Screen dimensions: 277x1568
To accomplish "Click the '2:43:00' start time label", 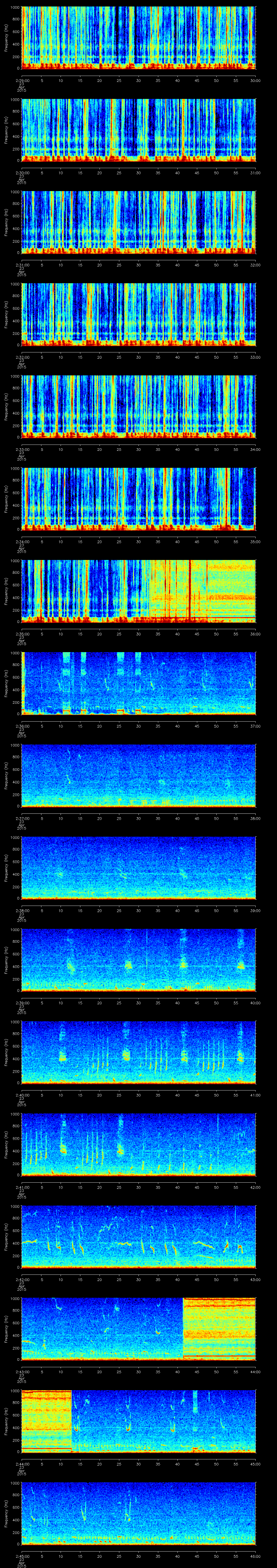I will point(22,1371).
